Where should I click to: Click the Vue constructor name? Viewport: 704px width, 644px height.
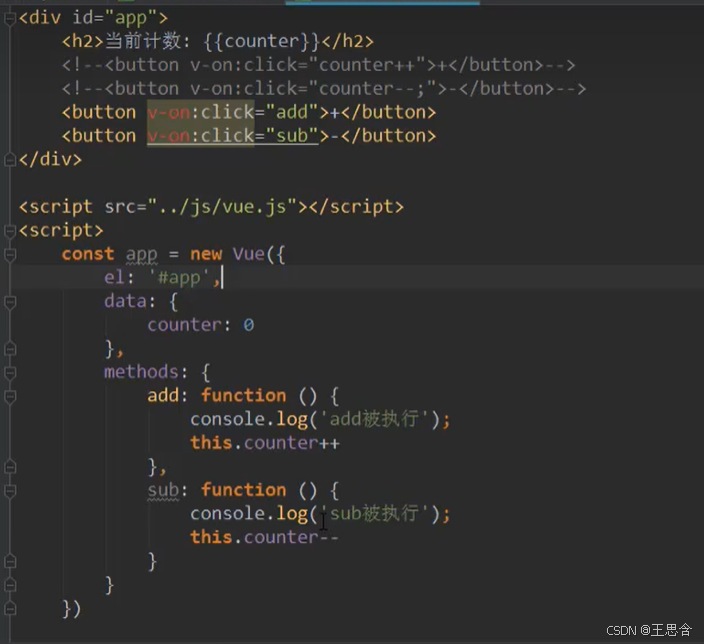[249, 254]
